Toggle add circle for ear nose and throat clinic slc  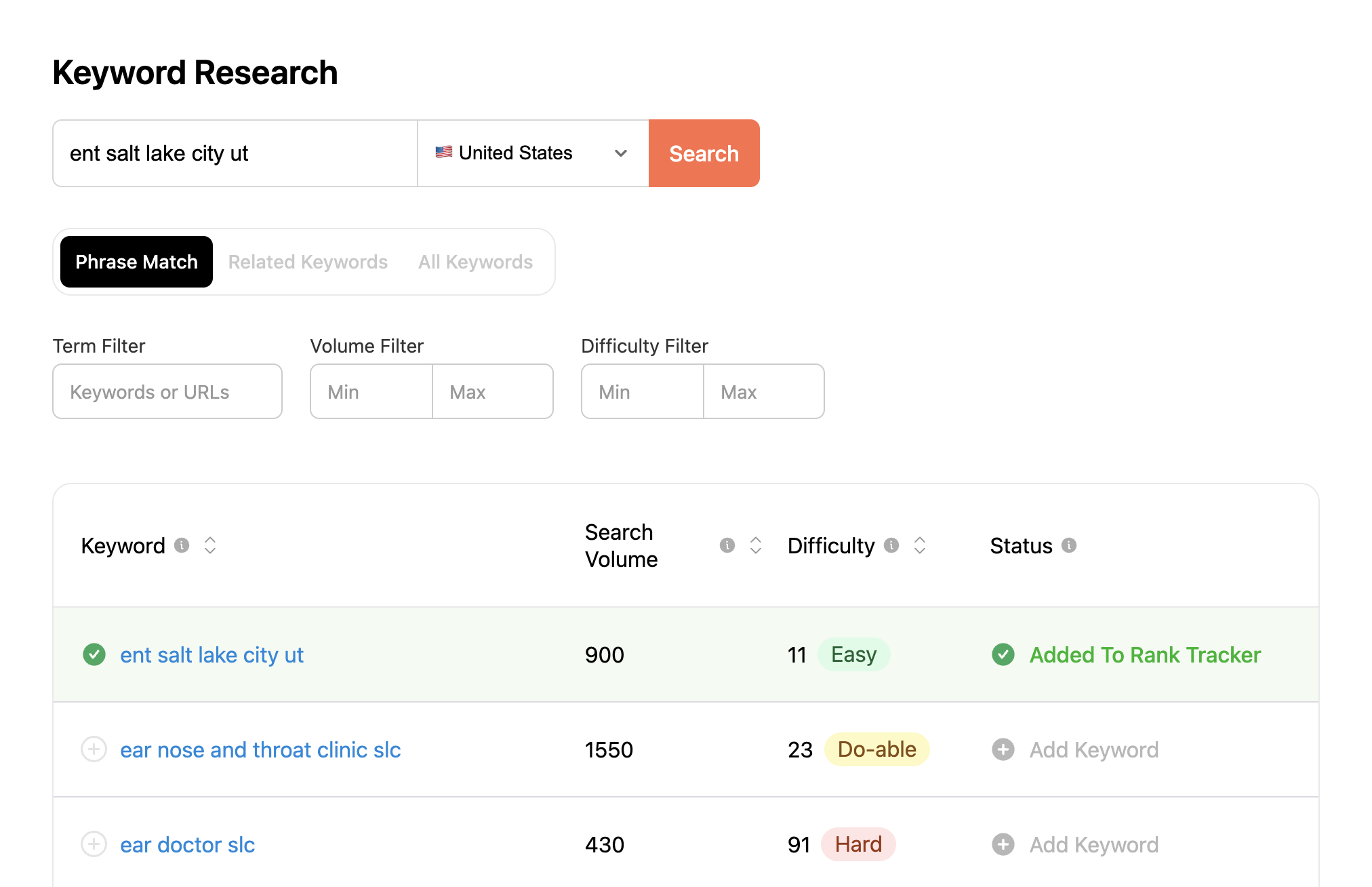(94, 749)
